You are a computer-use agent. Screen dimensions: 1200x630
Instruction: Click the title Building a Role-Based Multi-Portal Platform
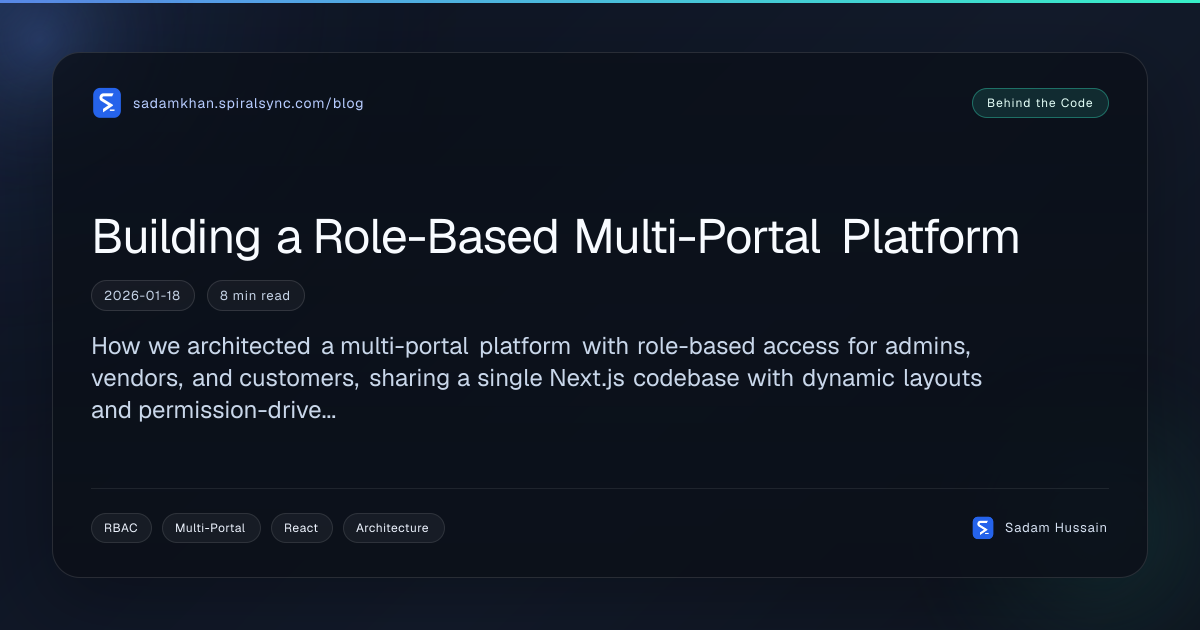556,238
